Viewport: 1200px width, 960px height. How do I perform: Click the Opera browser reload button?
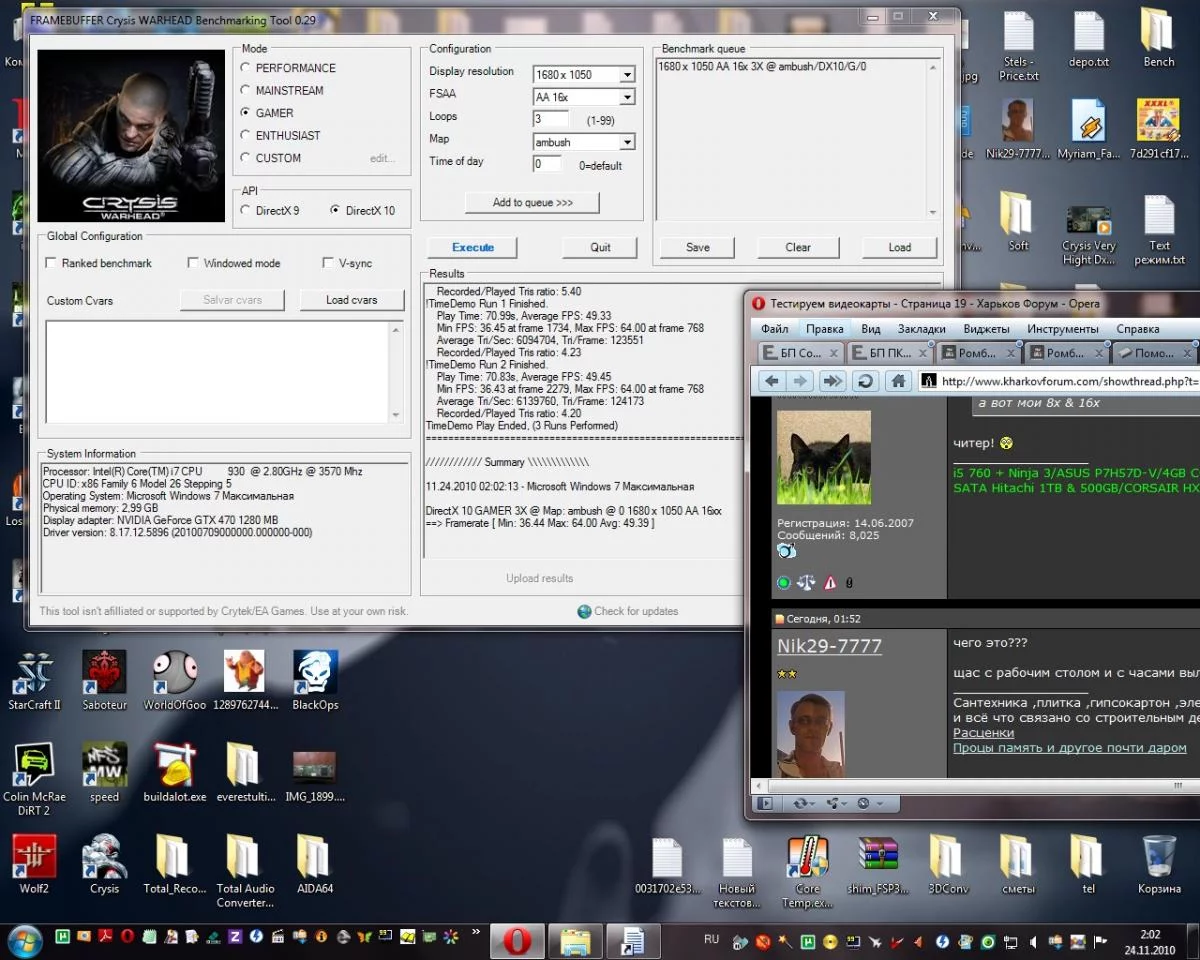865,381
